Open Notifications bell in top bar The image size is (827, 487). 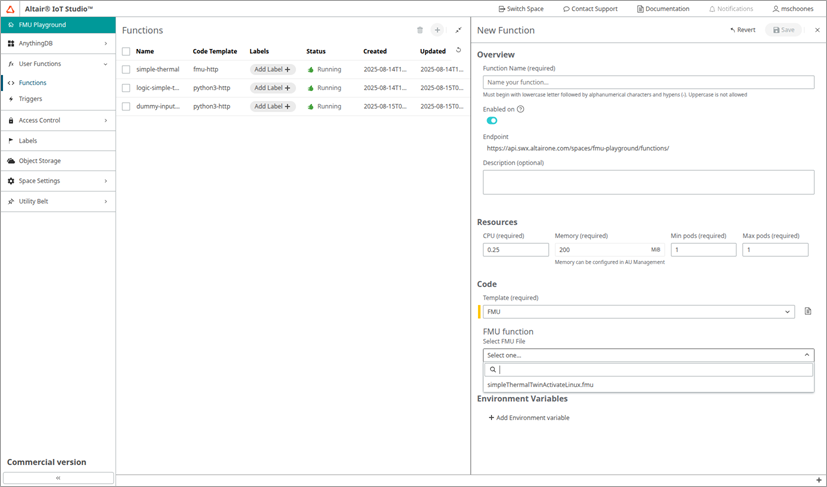(731, 9)
